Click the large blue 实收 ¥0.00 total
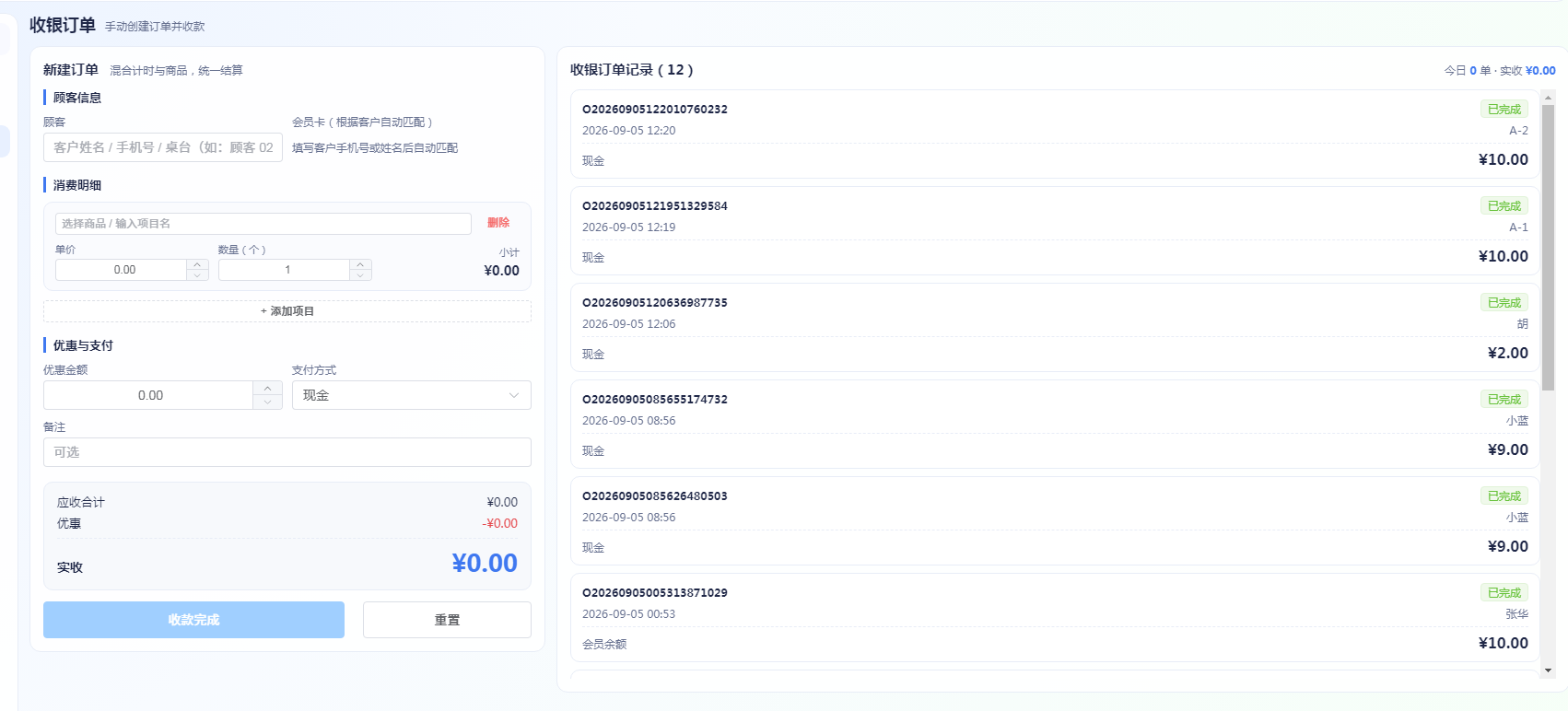This screenshot has height=711, width=1568. click(x=485, y=563)
